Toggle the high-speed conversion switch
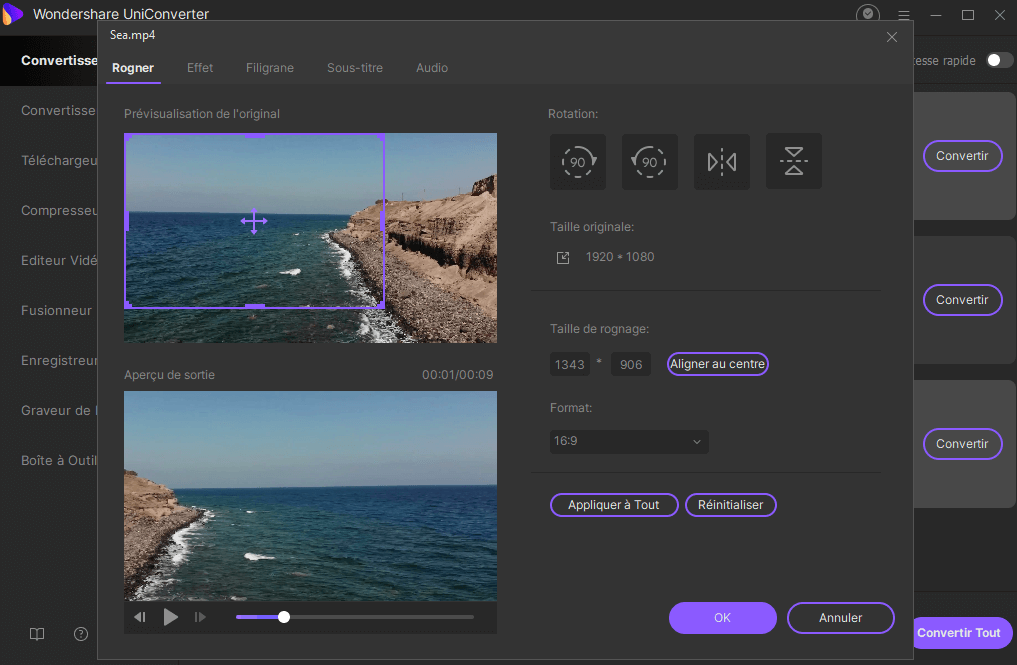Screen dimensions: 1017x665 999,60
